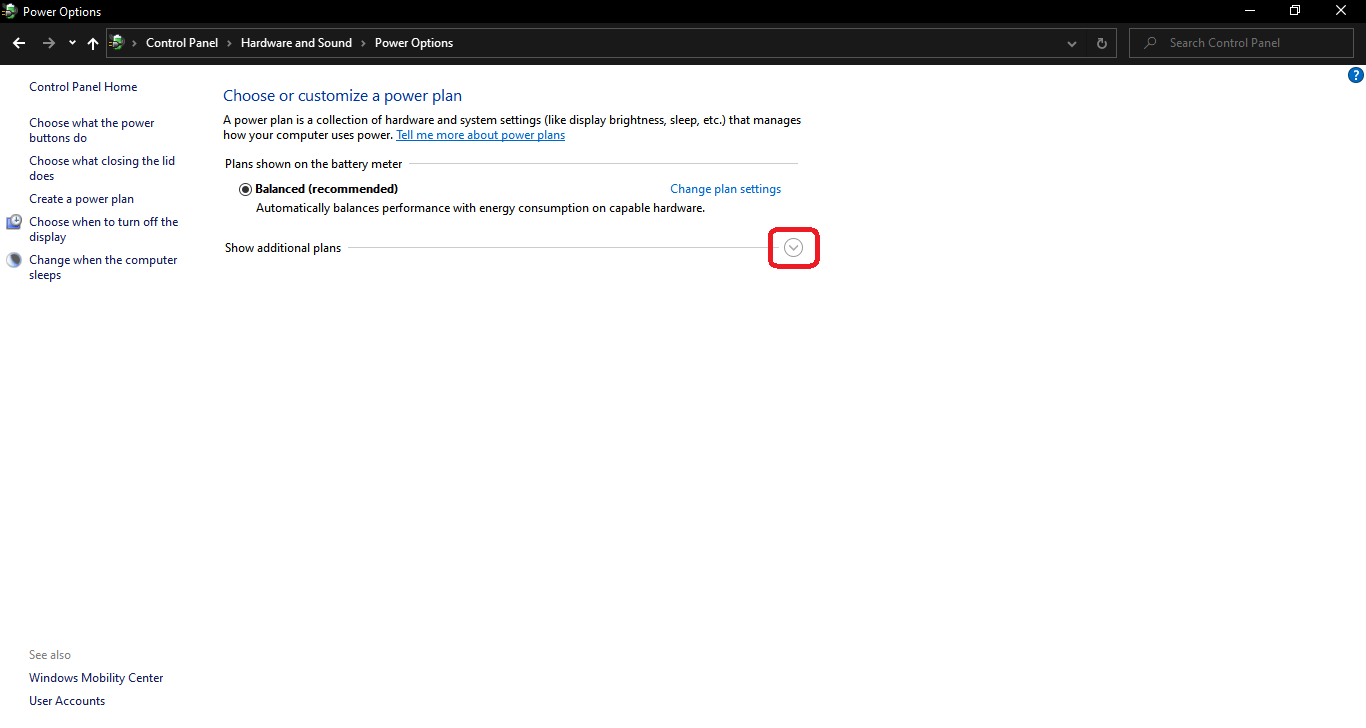
Task: Click the search magnifier icon
Action: [x=1148, y=42]
